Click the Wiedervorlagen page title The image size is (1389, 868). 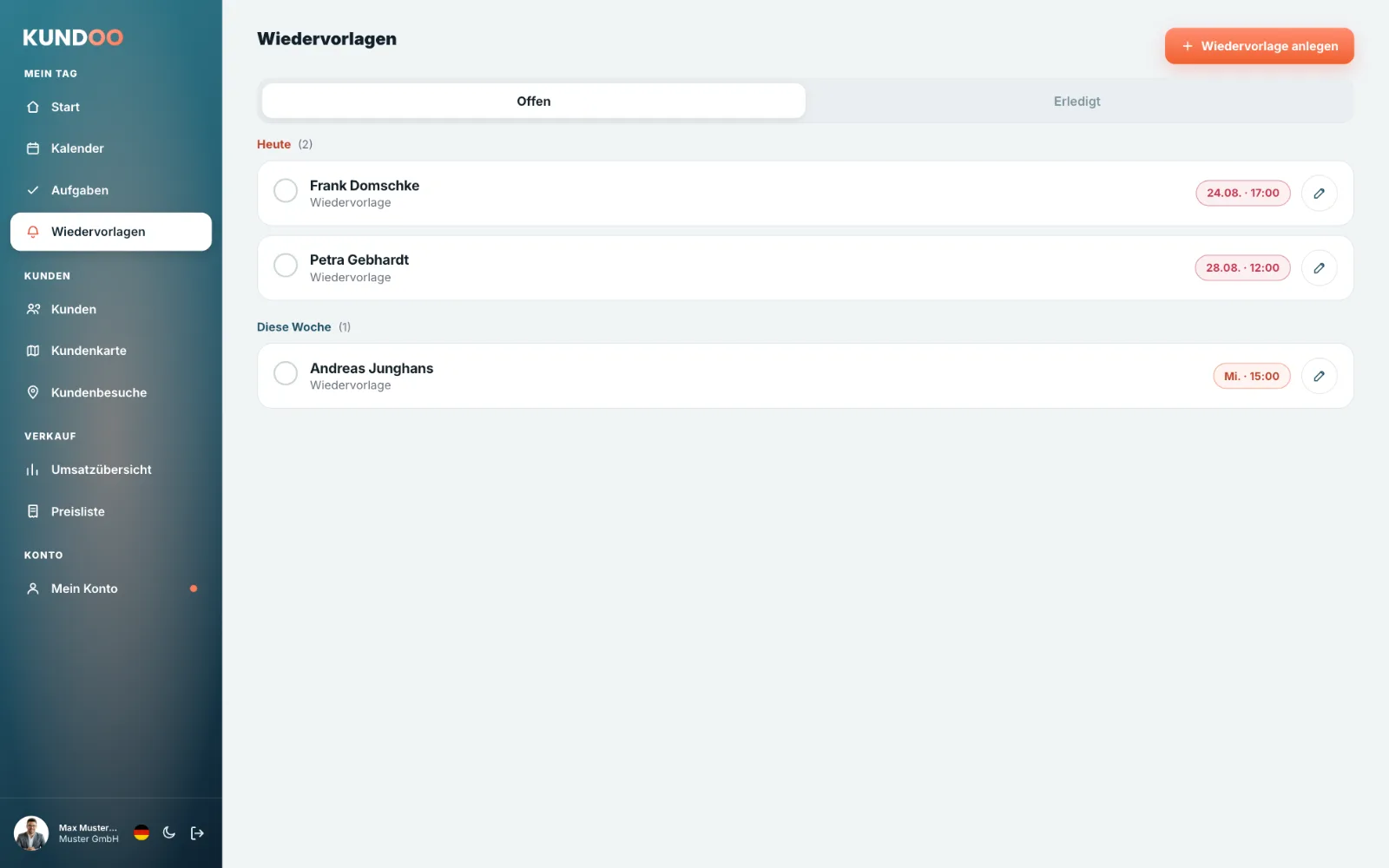coord(326,39)
